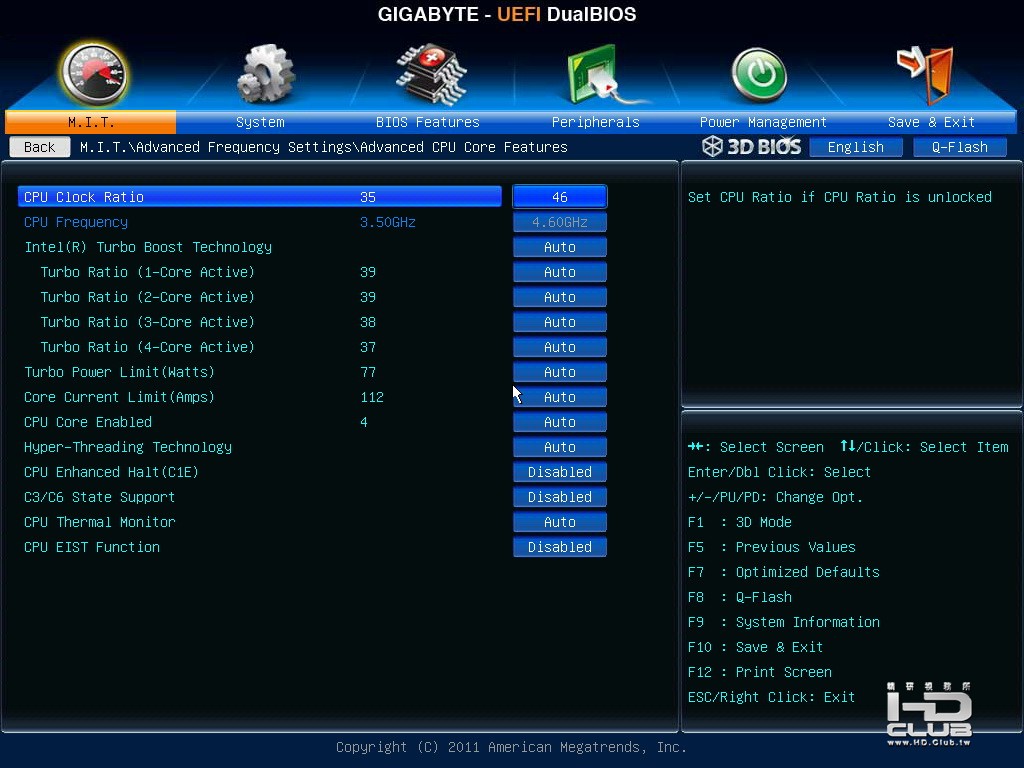Open Intel Turbo Boost Technology Auto option

560,247
